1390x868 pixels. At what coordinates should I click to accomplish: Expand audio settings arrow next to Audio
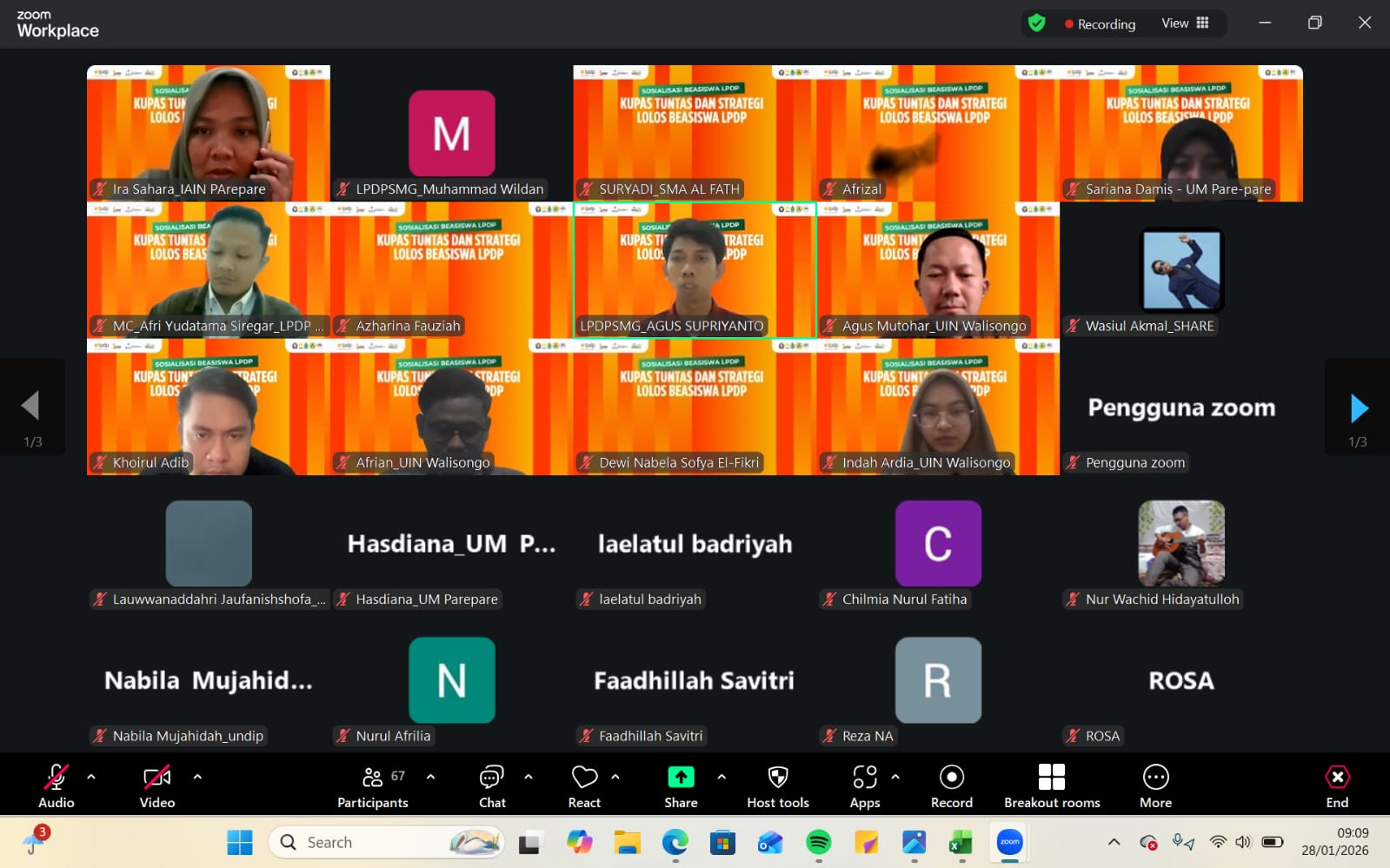pos(91,777)
